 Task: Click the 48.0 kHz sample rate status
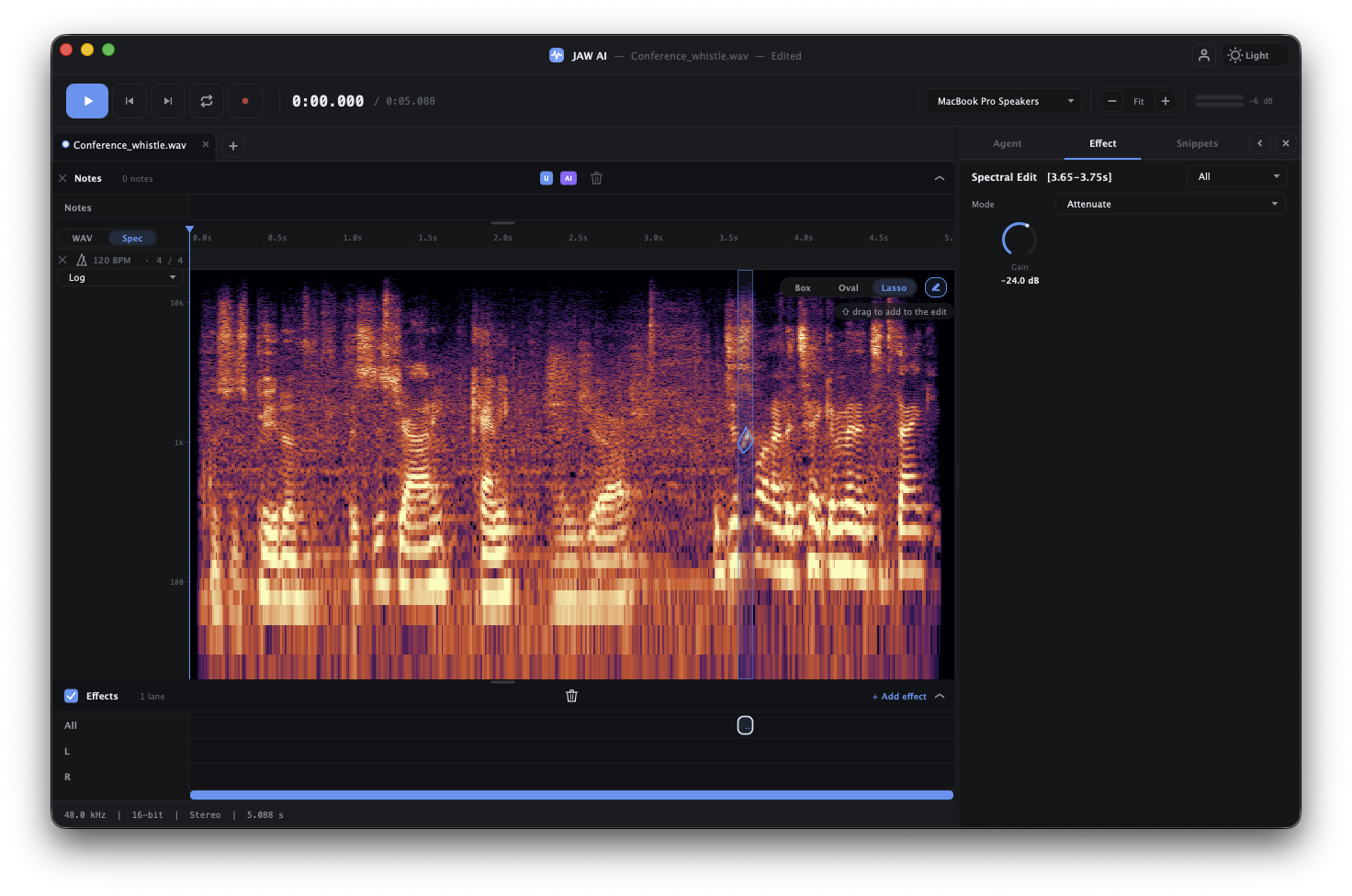coord(84,814)
